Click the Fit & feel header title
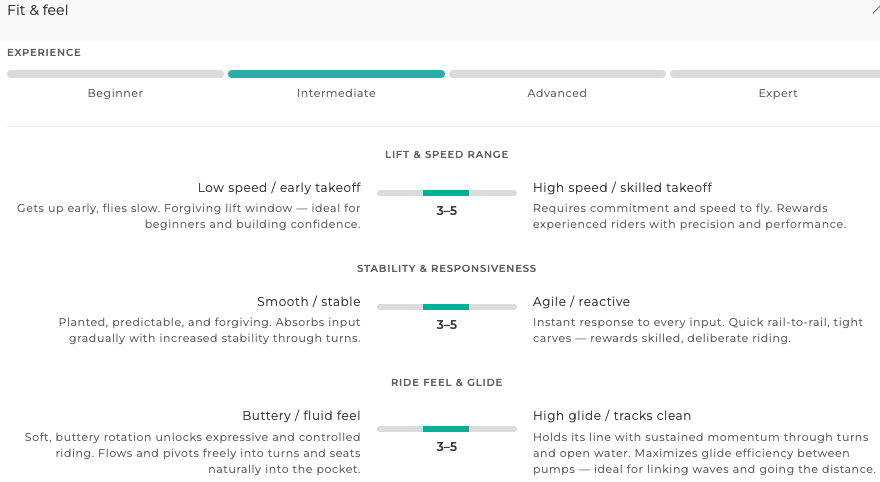The image size is (880, 482). click(x=38, y=10)
